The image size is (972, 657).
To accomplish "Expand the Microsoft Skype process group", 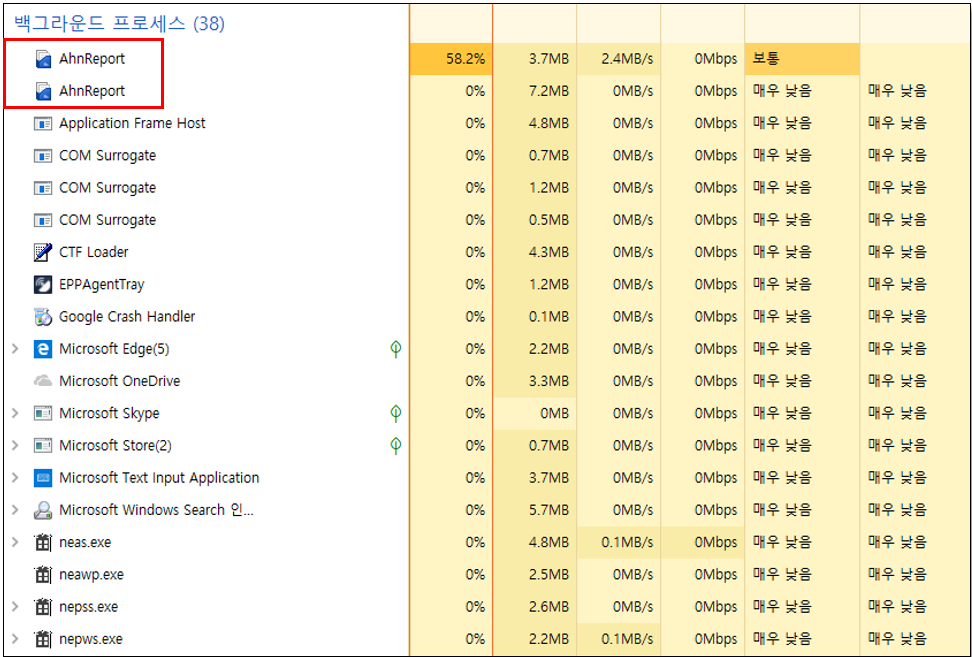I will coord(15,413).
